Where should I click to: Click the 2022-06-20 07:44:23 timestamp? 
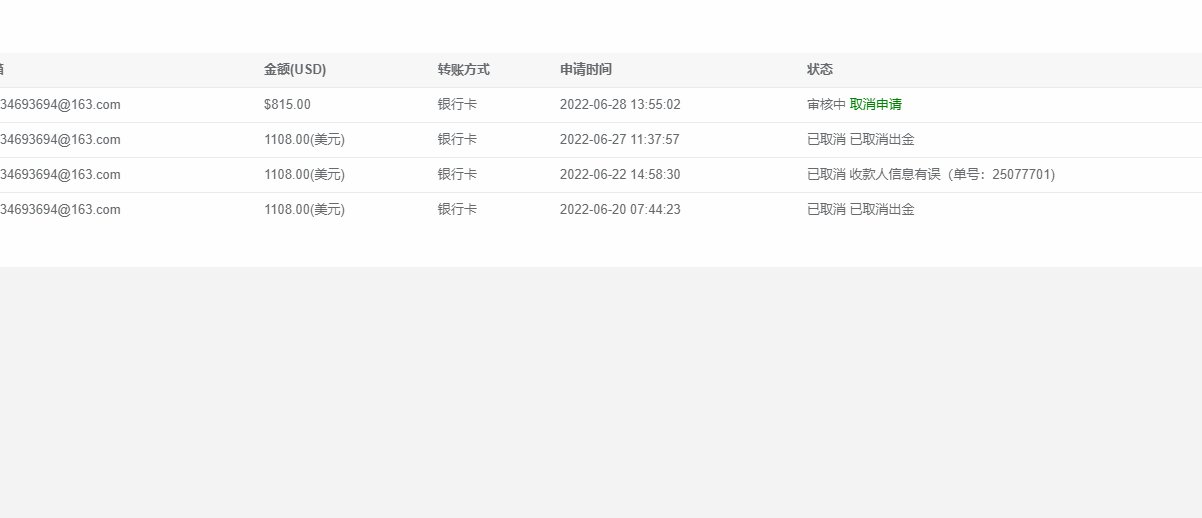coord(620,210)
